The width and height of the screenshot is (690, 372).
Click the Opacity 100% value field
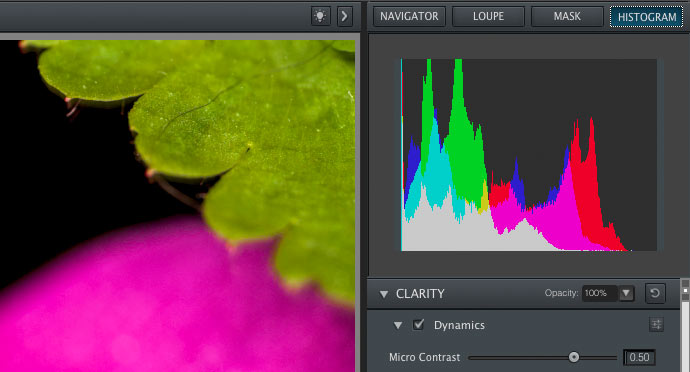pos(600,293)
